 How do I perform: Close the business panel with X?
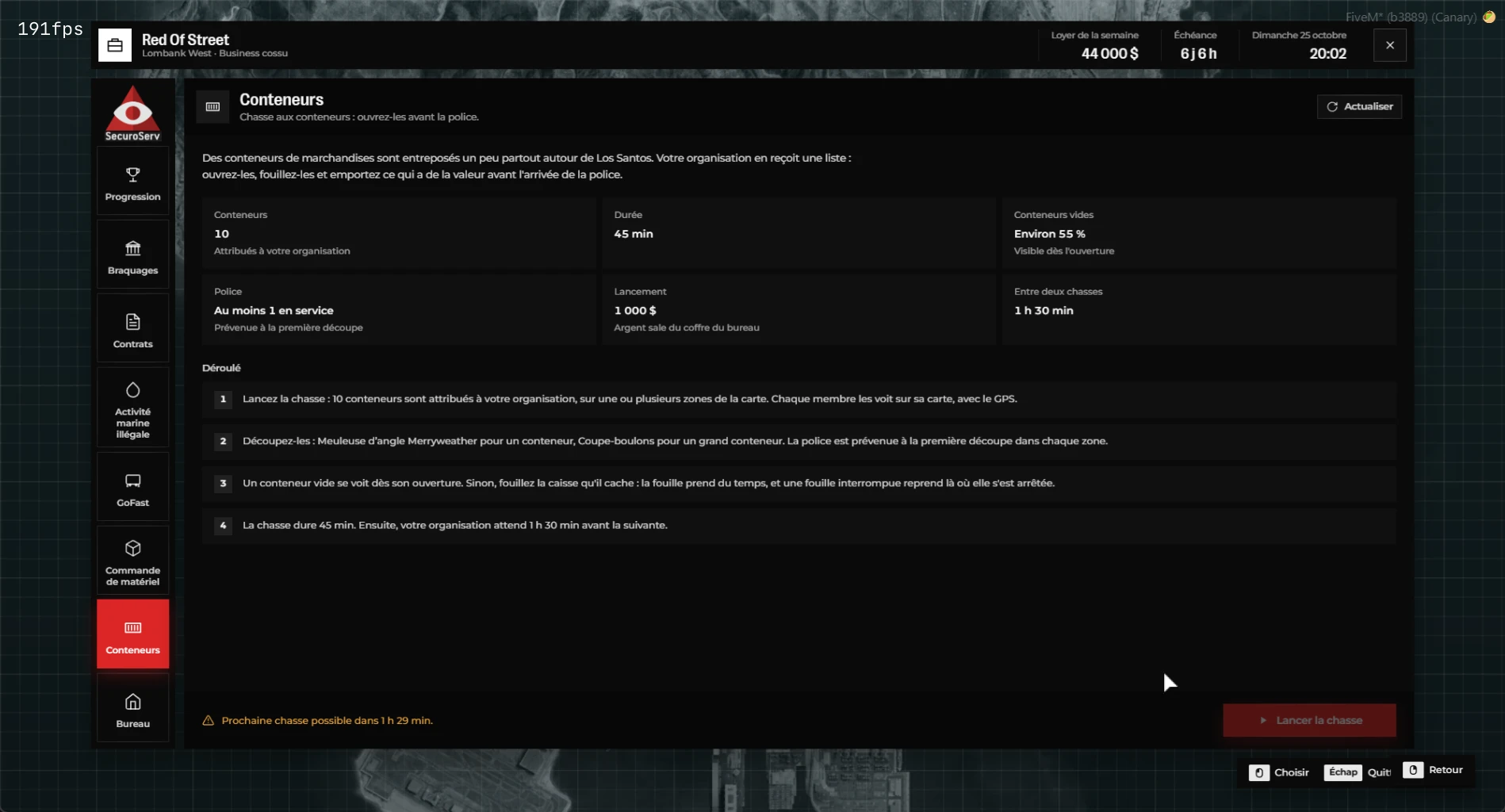(x=1390, y=45)
